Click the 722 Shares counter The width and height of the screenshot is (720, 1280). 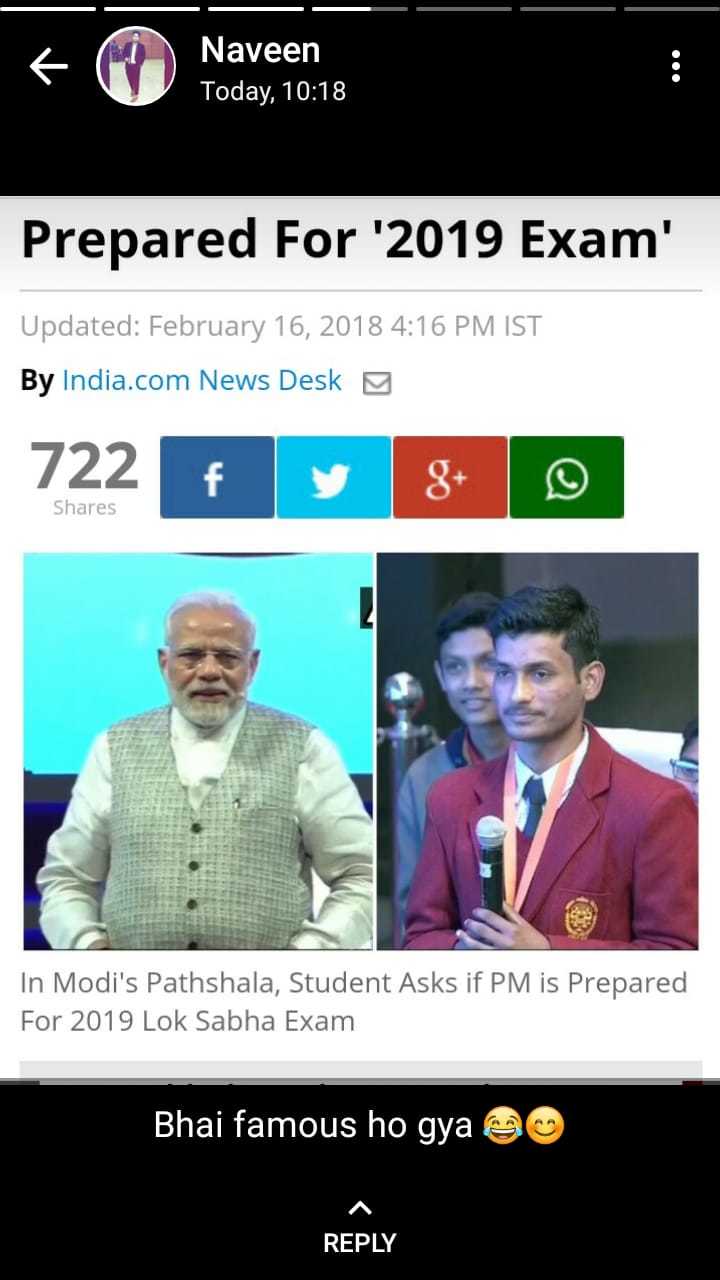point(85,477)
